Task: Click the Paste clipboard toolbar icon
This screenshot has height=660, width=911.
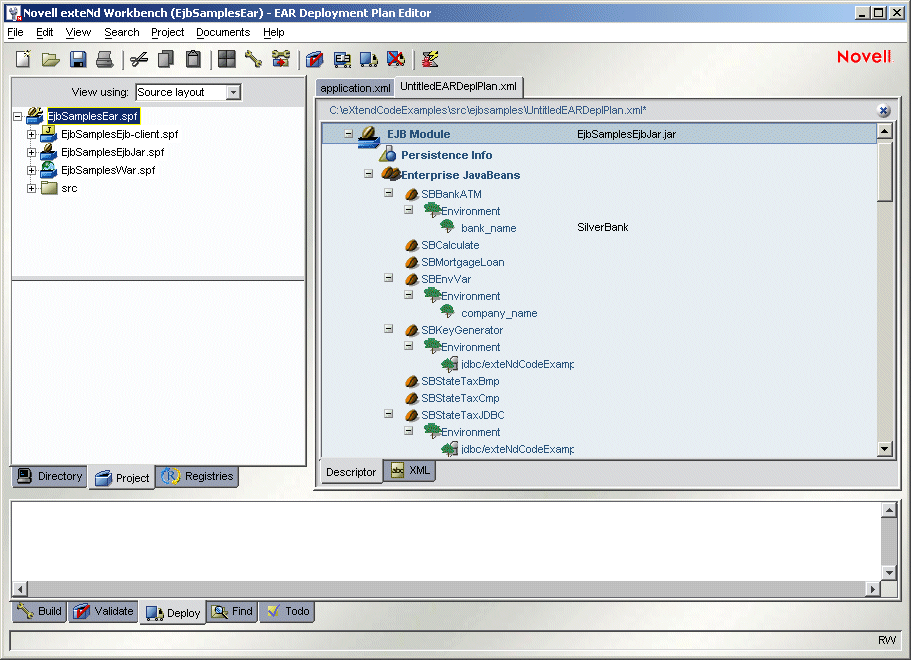Action: click(x=193, y=59)
